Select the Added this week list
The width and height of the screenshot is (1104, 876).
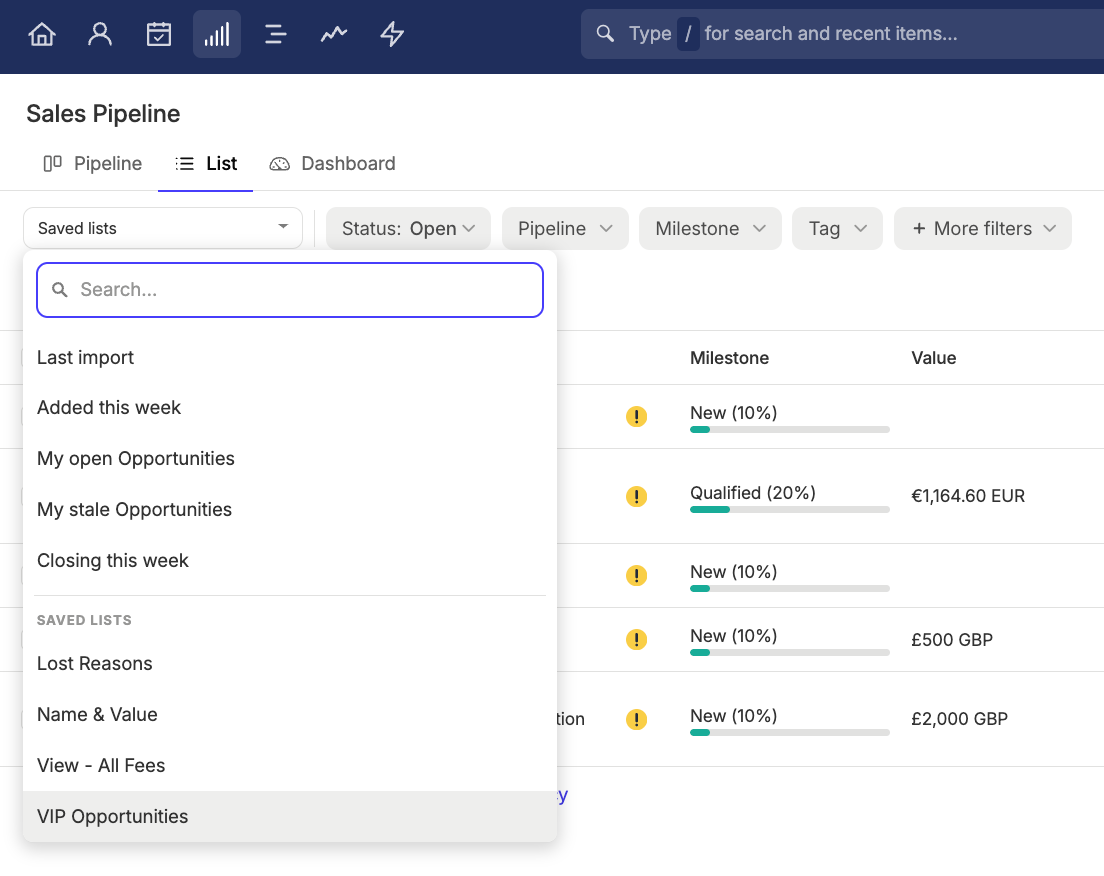pyautogui.click(x=290, y=408)
